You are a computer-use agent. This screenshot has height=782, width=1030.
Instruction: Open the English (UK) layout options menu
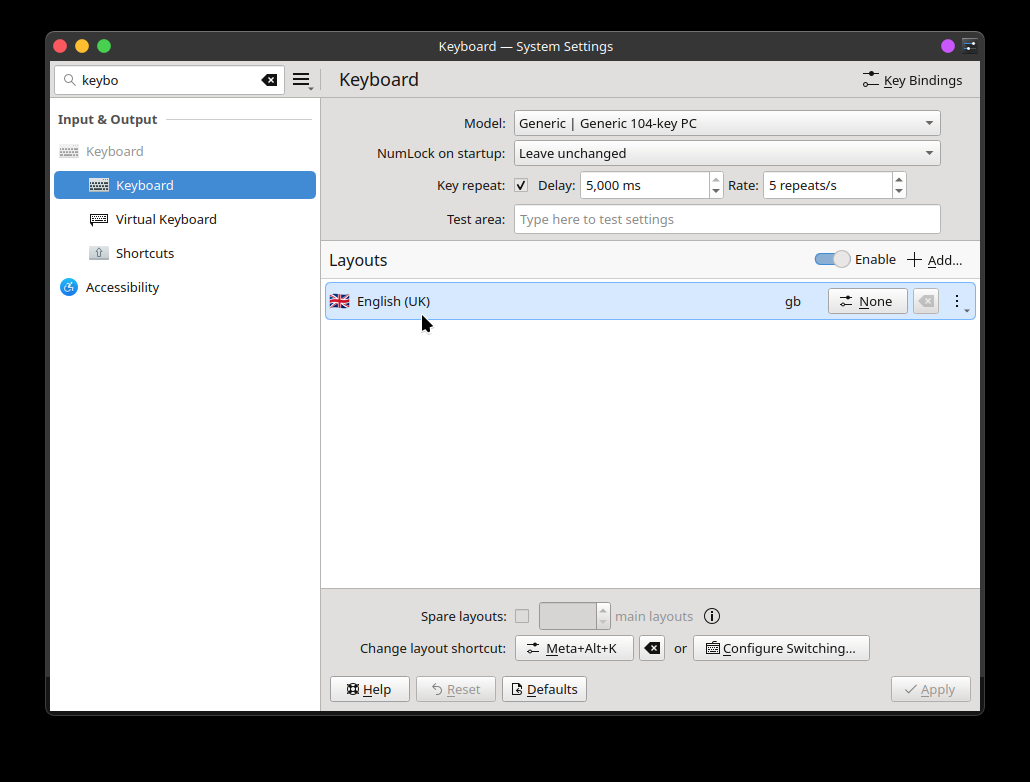point(959,302)
